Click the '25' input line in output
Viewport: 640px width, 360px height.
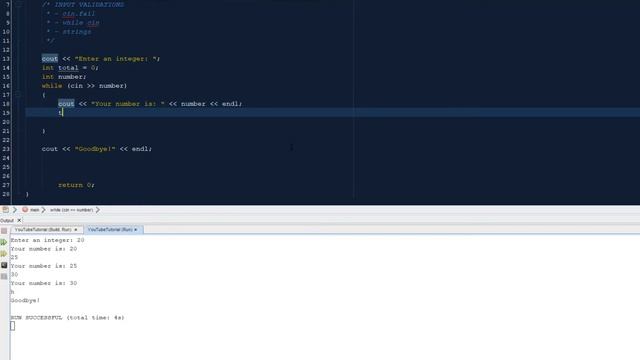pyautogui.click(x=14, y=257)
